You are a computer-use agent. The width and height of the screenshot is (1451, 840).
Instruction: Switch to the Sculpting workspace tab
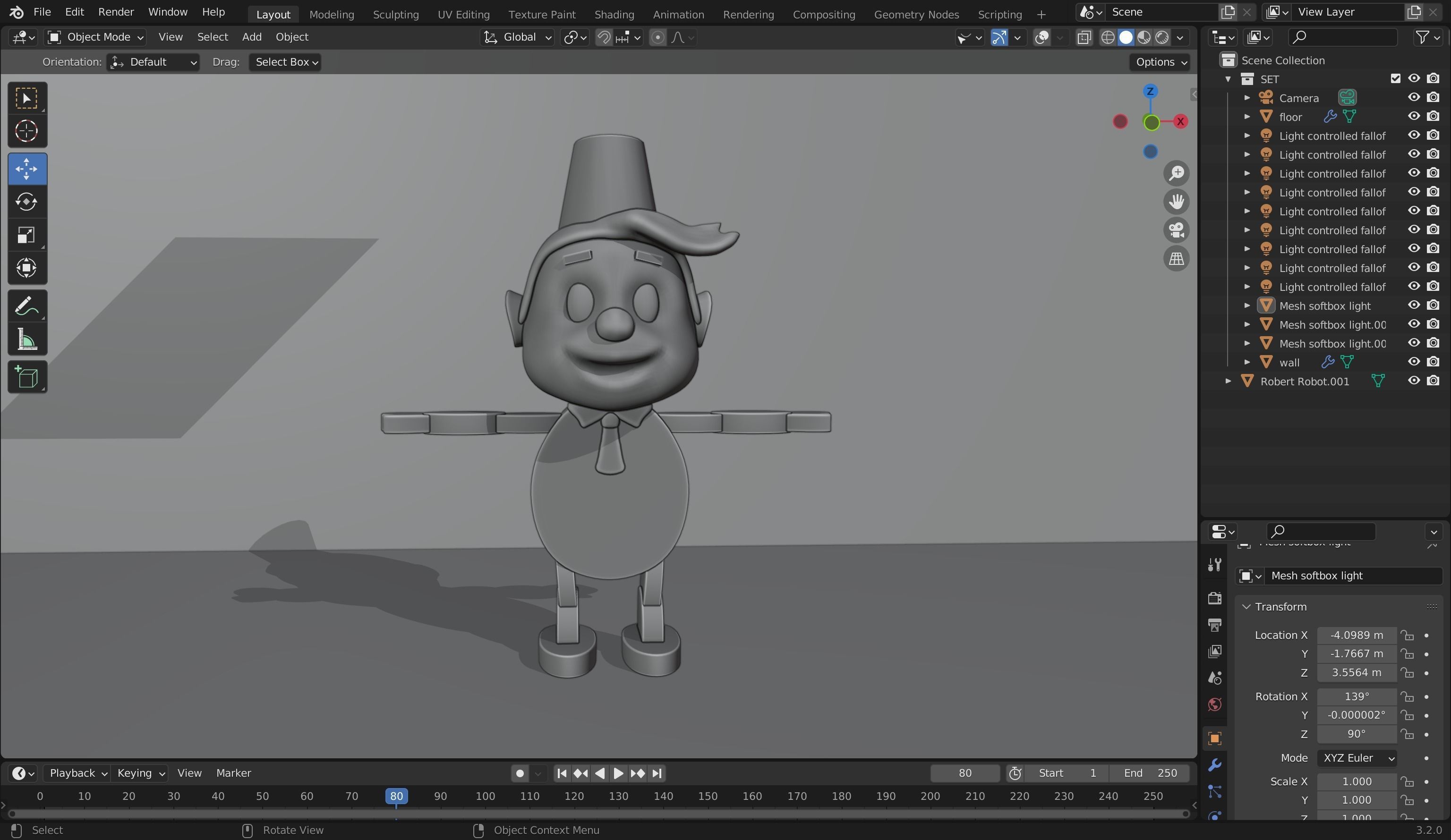[x=395, y=14]
